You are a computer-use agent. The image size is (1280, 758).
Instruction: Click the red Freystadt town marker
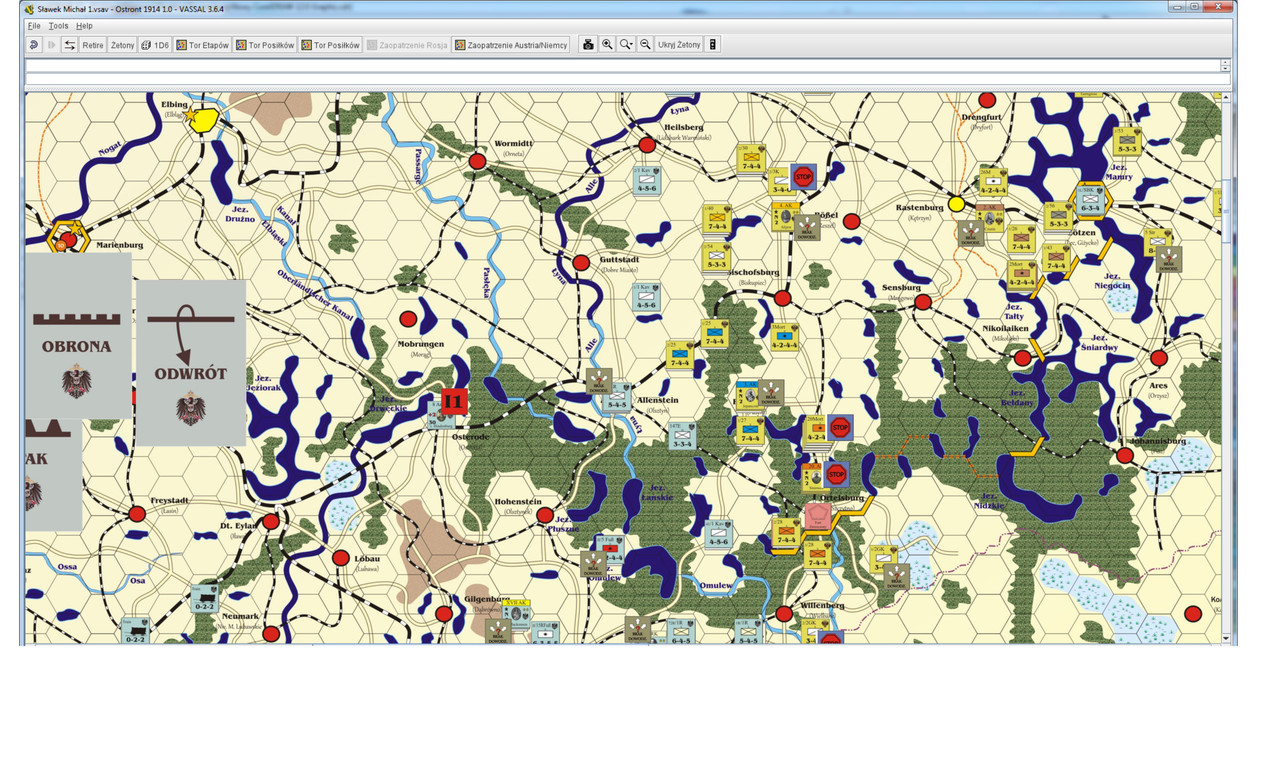tap(137, 514)
